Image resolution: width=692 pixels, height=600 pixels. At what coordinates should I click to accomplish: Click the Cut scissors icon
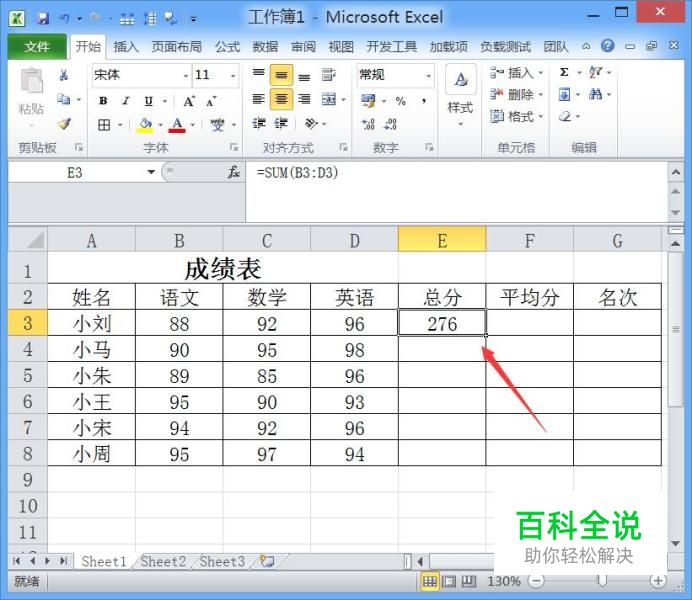[x=64, y=75]
